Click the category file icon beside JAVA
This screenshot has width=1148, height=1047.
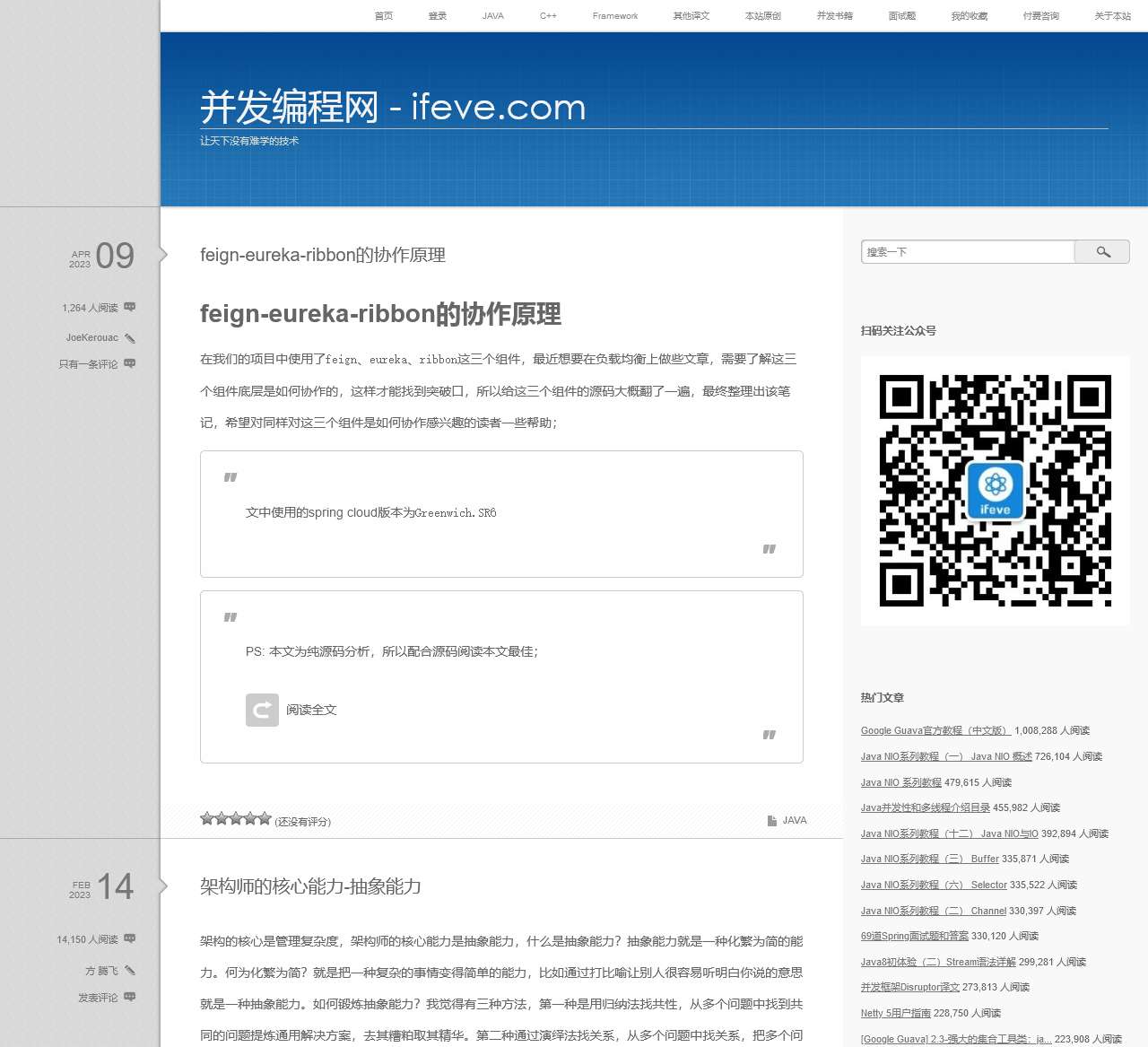[x=771, y=821]
